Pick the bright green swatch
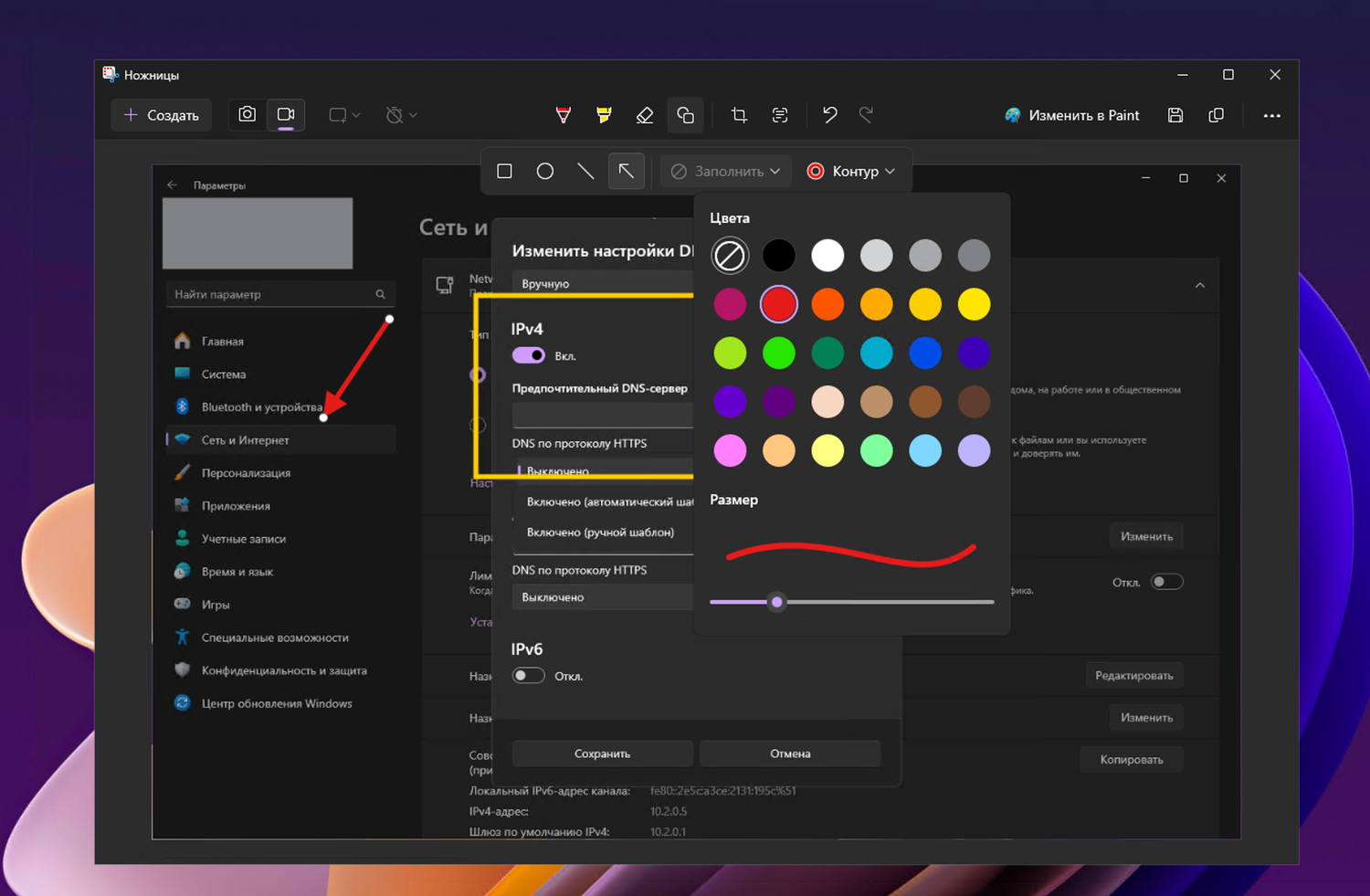The height and width of the screenshot is (896, 1370). [x=779, y=353]
